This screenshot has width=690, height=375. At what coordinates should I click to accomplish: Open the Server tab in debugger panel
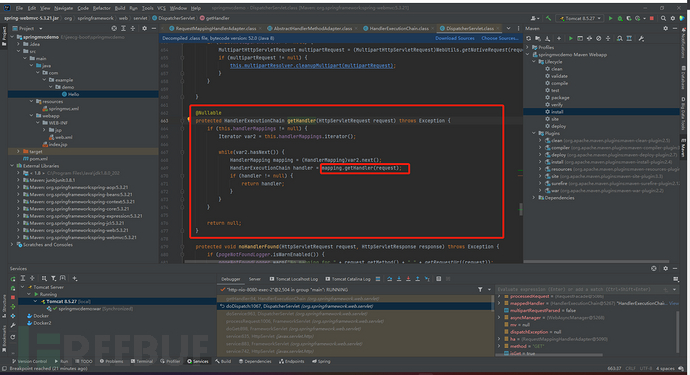[x=255, y=279]
